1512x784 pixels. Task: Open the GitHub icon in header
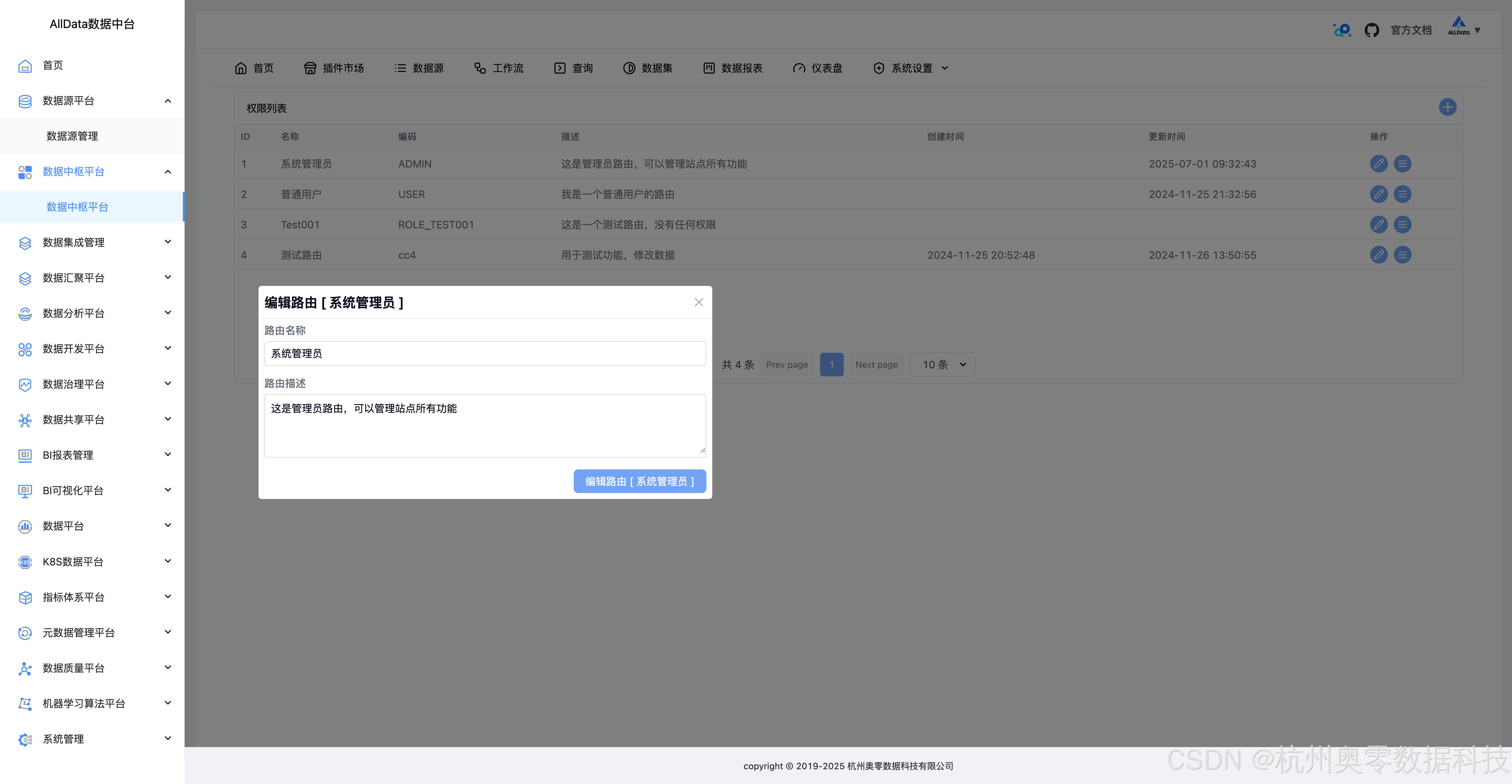pyautogui.click(x=1372, y=30)
